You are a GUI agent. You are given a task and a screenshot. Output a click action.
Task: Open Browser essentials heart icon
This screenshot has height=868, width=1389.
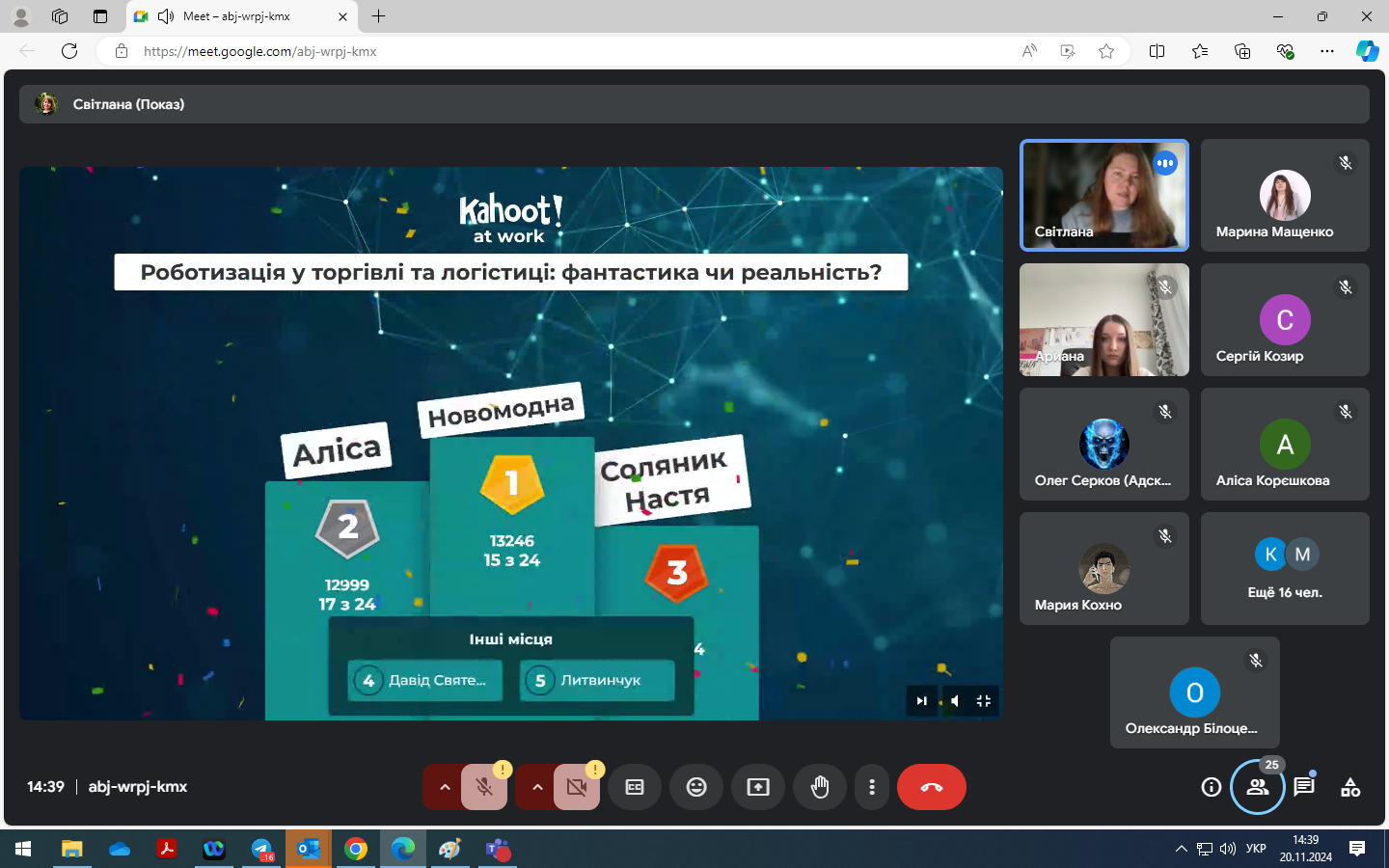[x=1285, y=51]
